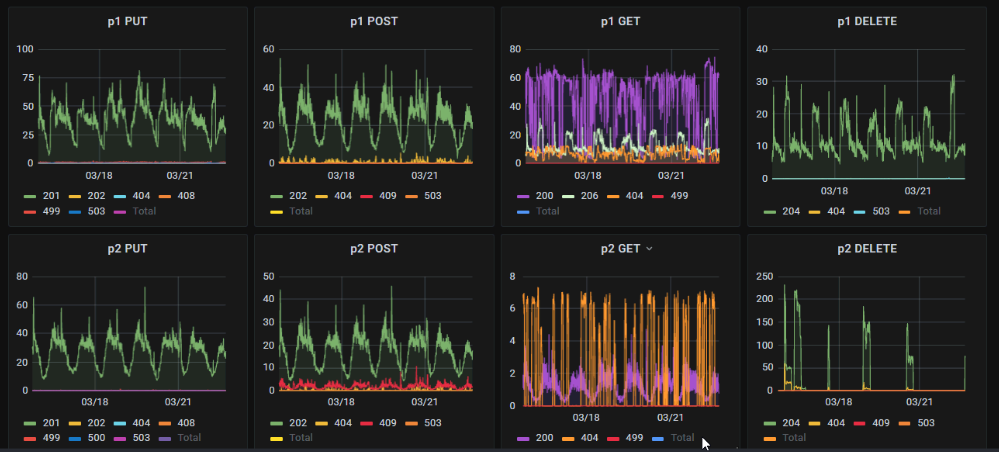Show the Total series in p2 GET legend
This screenshot has height=452, width=999.
click(x=673, y=437)
